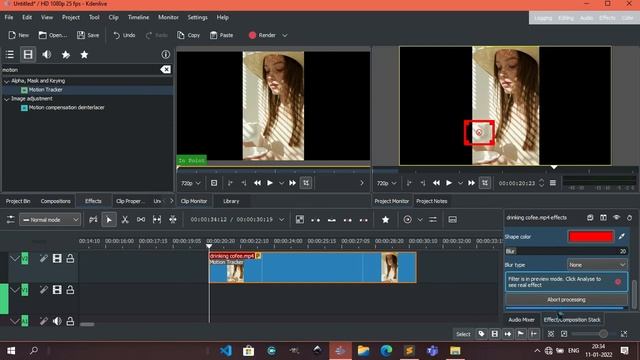The height and width of the screenshot is (360, 640).
Task: Select the razor cut tool
Action: pyautogui.click(x=125, y=220)
